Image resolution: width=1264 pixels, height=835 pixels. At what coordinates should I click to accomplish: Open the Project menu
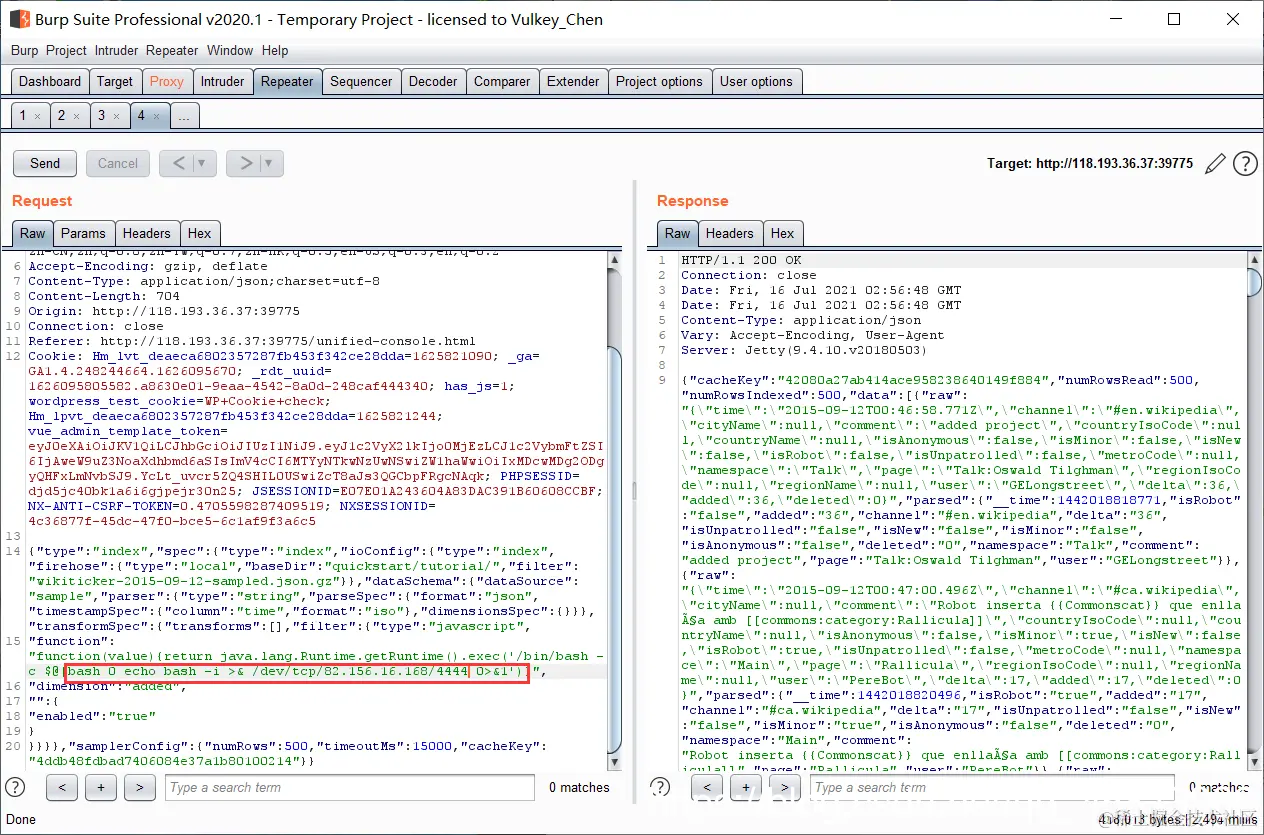66,50
